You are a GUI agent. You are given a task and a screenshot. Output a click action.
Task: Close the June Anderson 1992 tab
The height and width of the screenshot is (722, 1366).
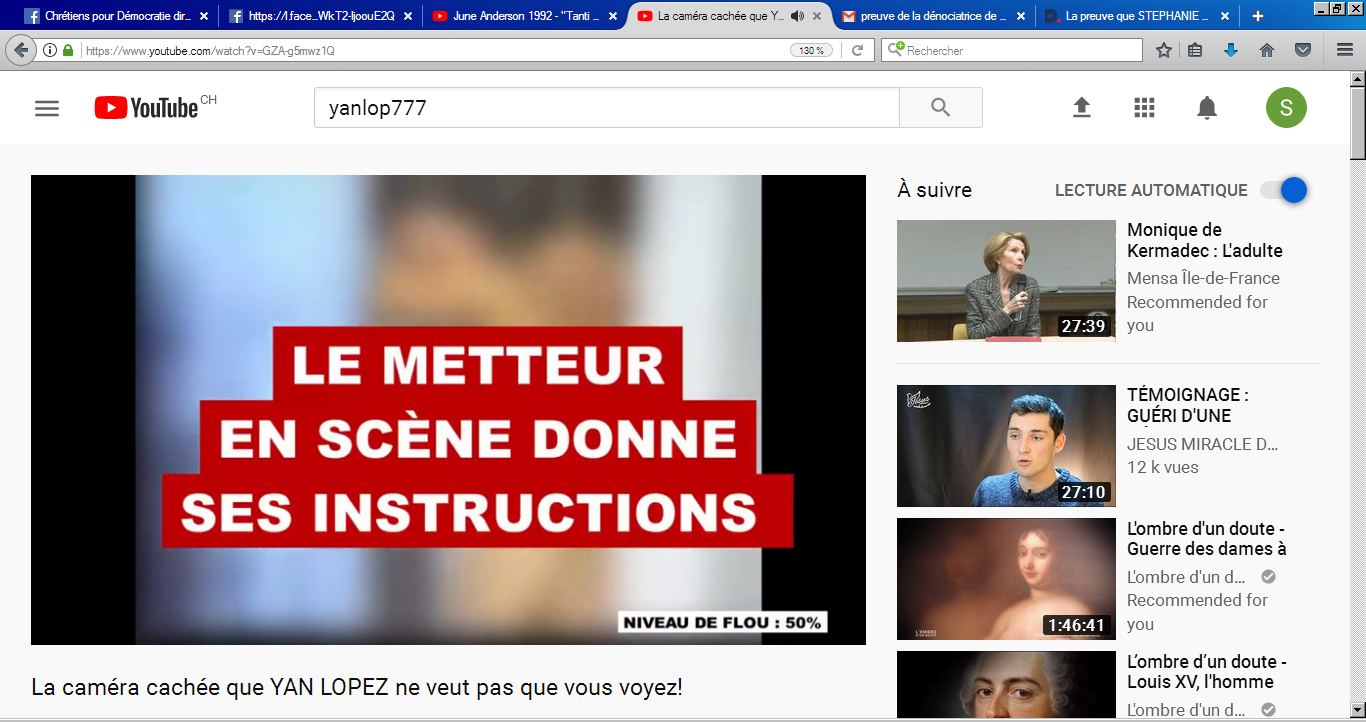click(x=613, y=16)
